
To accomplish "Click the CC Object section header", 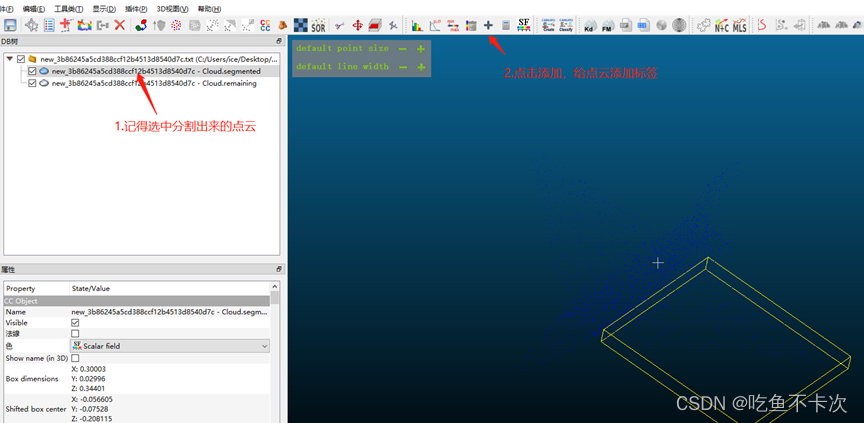I will 137,301.
